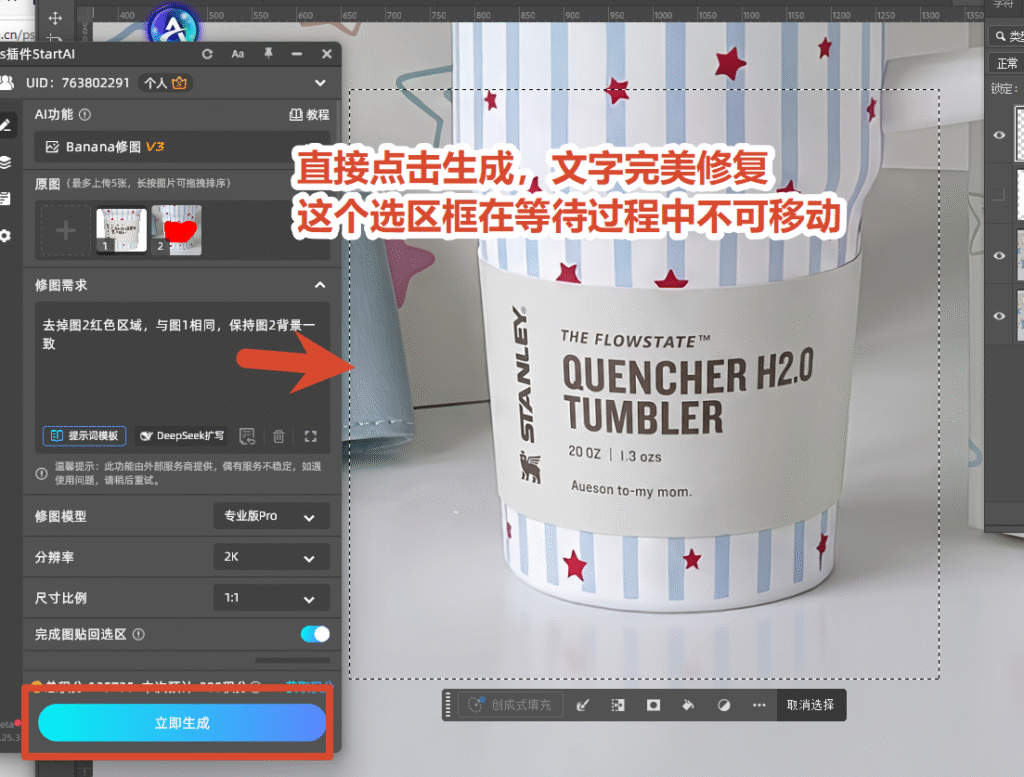Click the contextual taskbar drag handle
This screenshot has height=777, width=1024.
tap(448, 705)
